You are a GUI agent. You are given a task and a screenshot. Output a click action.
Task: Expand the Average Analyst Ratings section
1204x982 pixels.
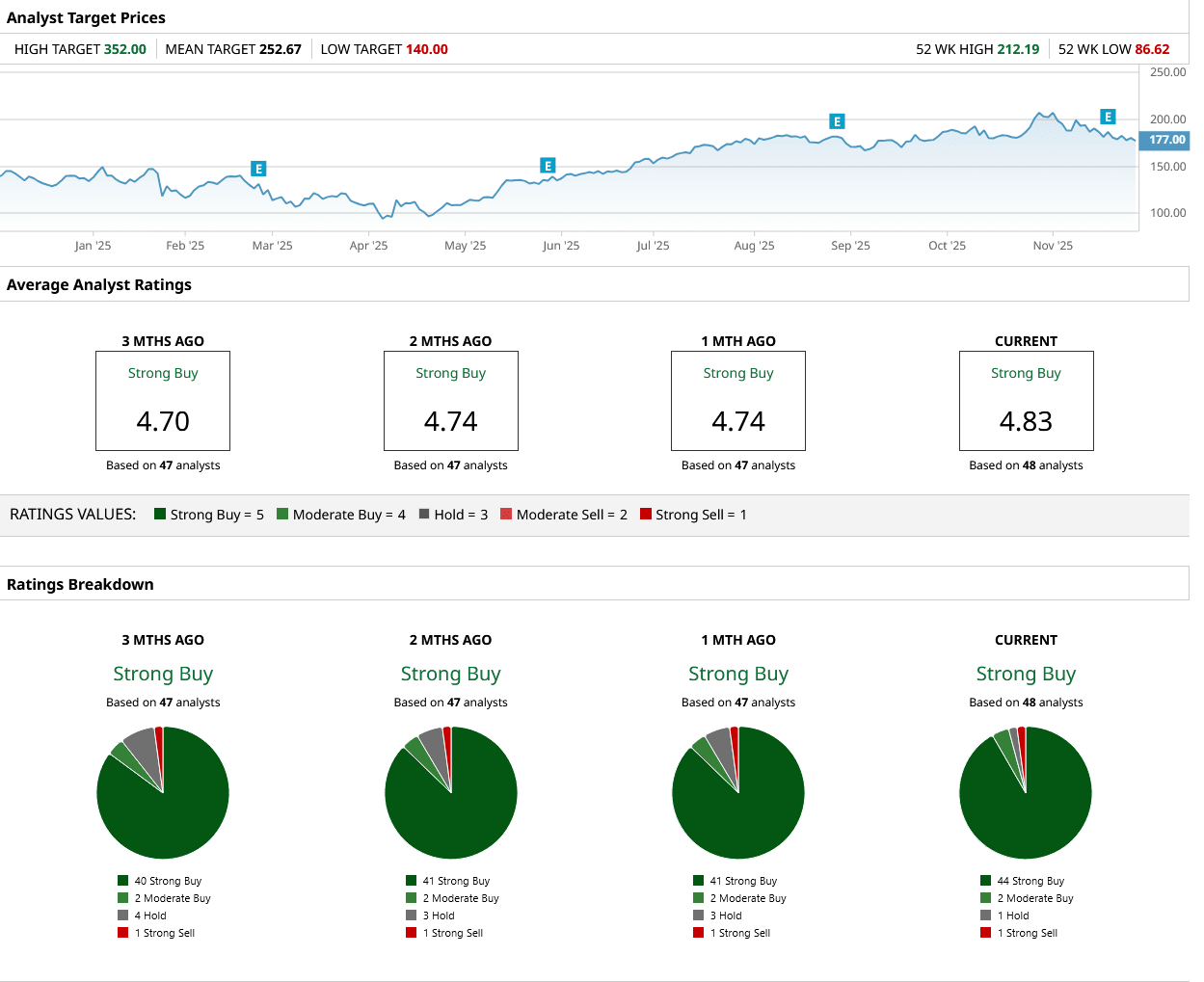coord(99,284)
